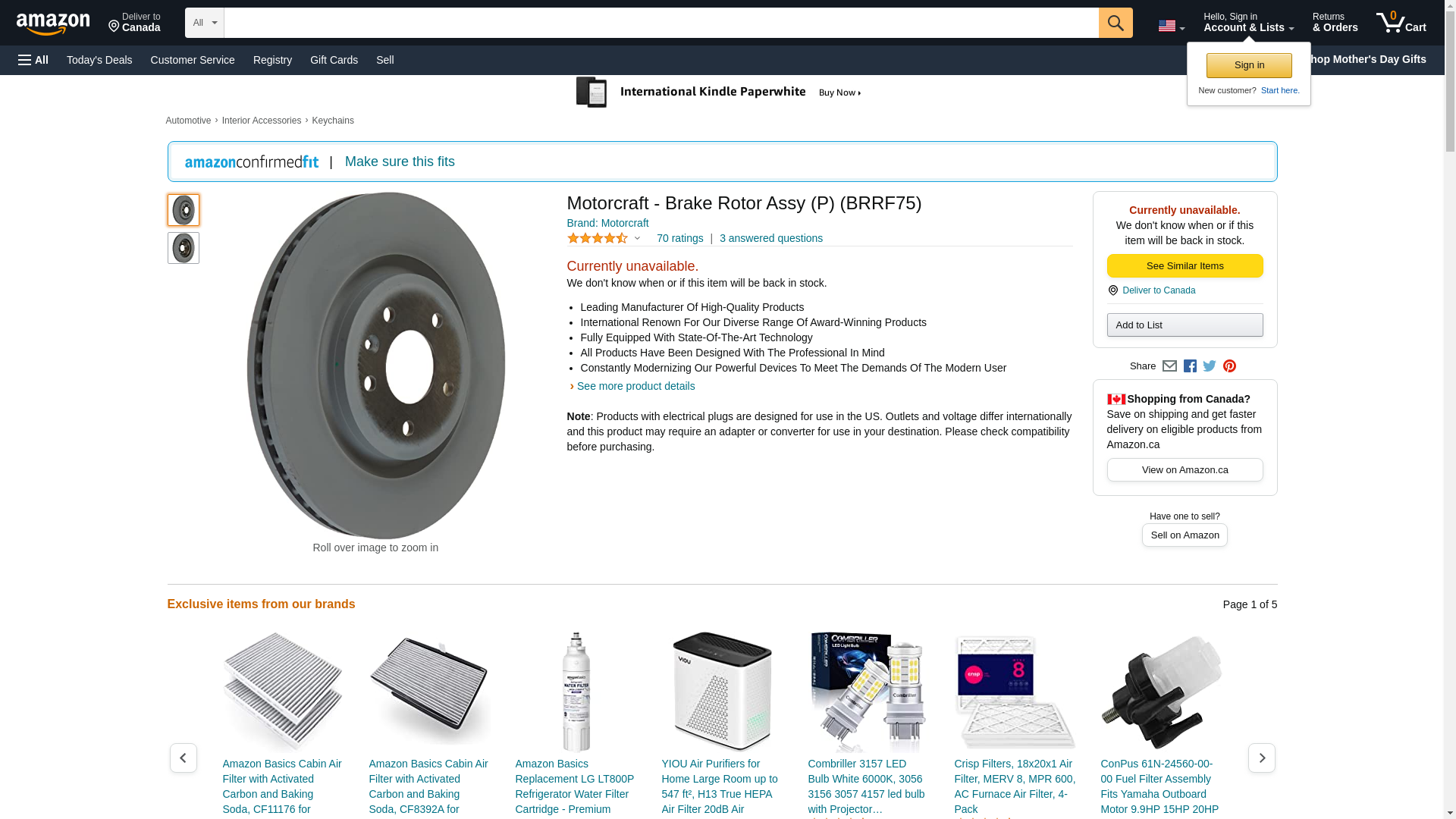
Task: Share product on Pinterest icon
Action: (x=1229, y=366)
